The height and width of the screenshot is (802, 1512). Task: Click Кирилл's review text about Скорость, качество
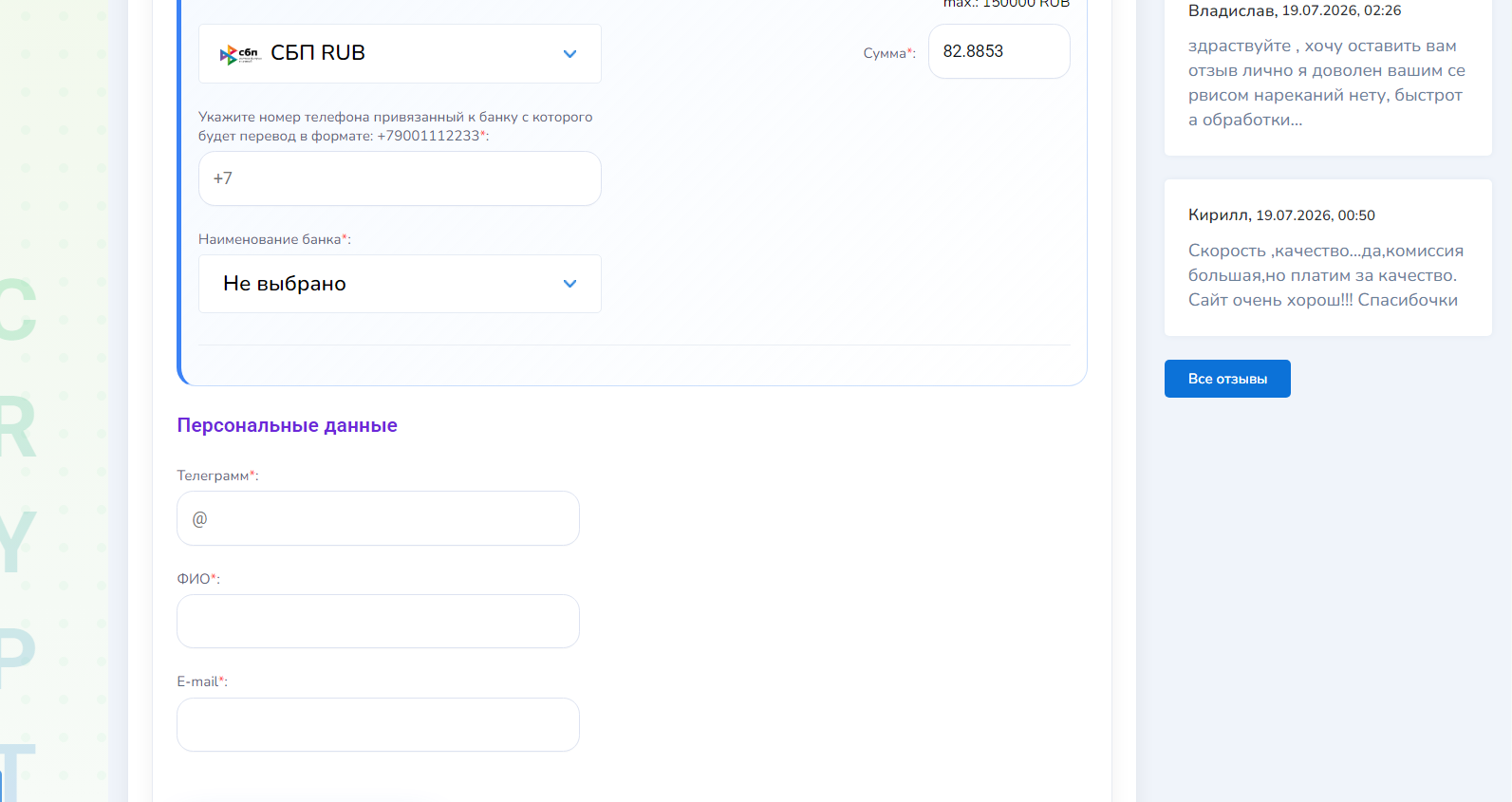[1326, 275]
